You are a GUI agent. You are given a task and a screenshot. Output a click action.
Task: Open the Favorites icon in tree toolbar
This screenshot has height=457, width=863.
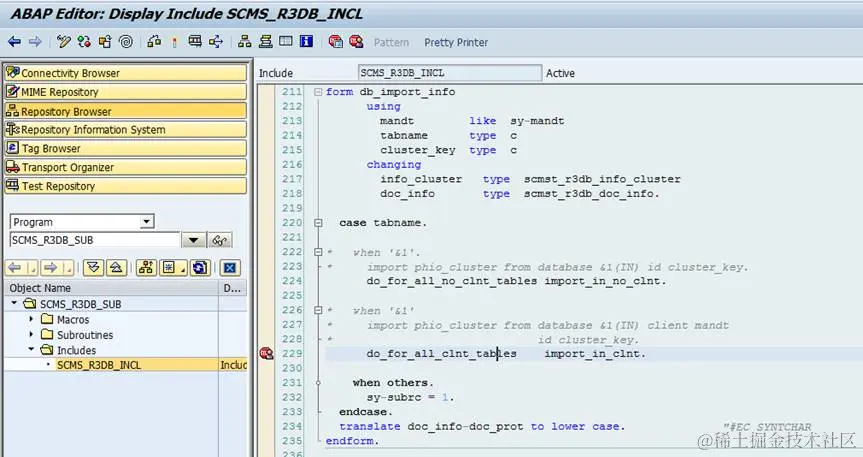click(173, 268)
